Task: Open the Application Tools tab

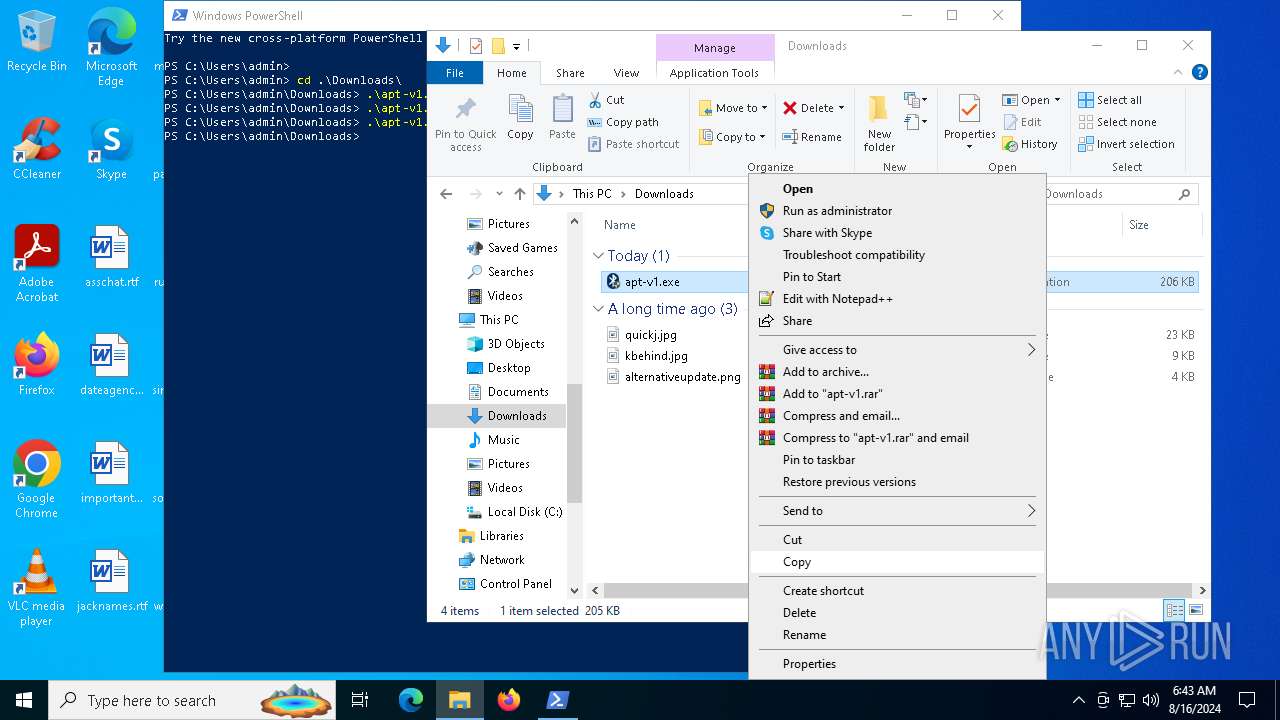Action: 714,73
